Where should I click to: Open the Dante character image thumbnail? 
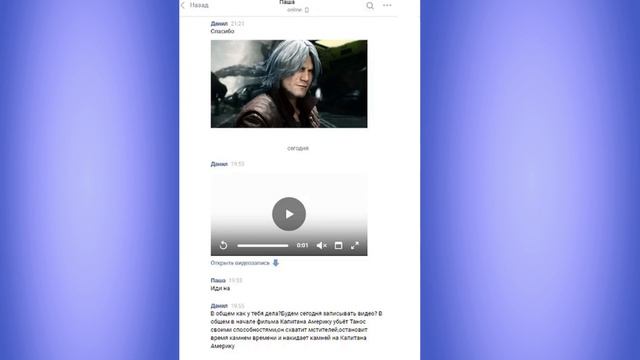[x=289, y=84]
